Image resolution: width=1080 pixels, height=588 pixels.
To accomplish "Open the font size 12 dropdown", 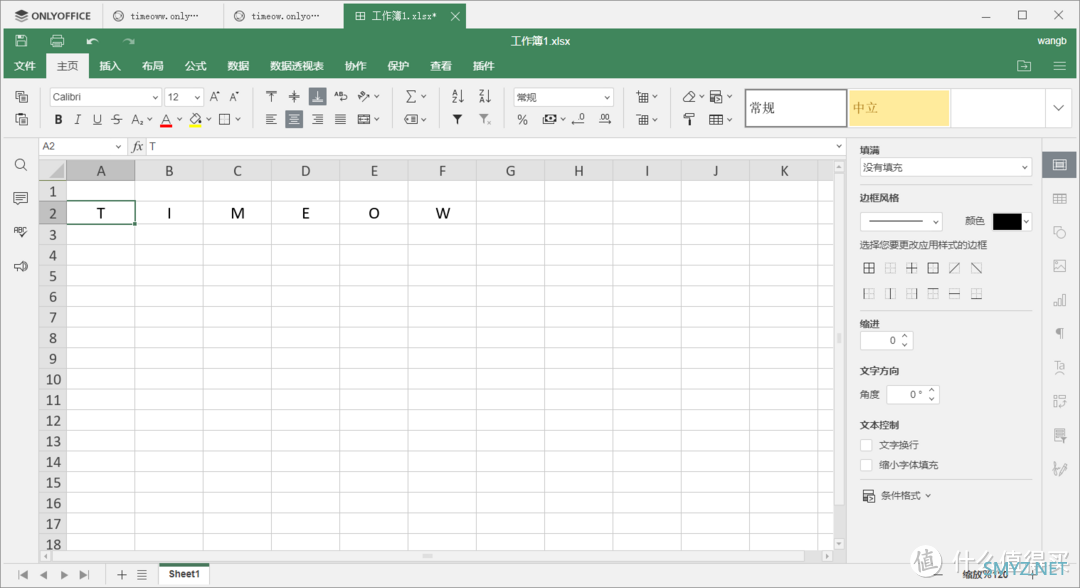I will pyautogui.click(x=197, y=98).
